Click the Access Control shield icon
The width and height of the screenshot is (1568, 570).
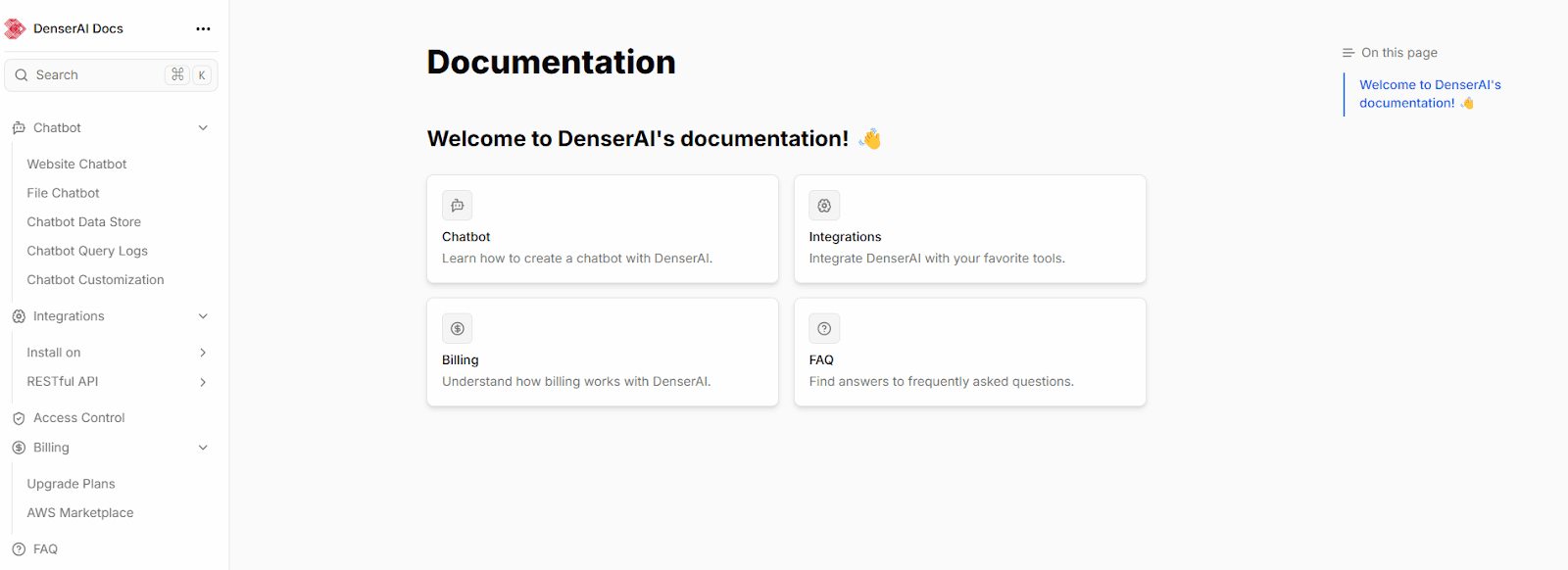(19, 418)
